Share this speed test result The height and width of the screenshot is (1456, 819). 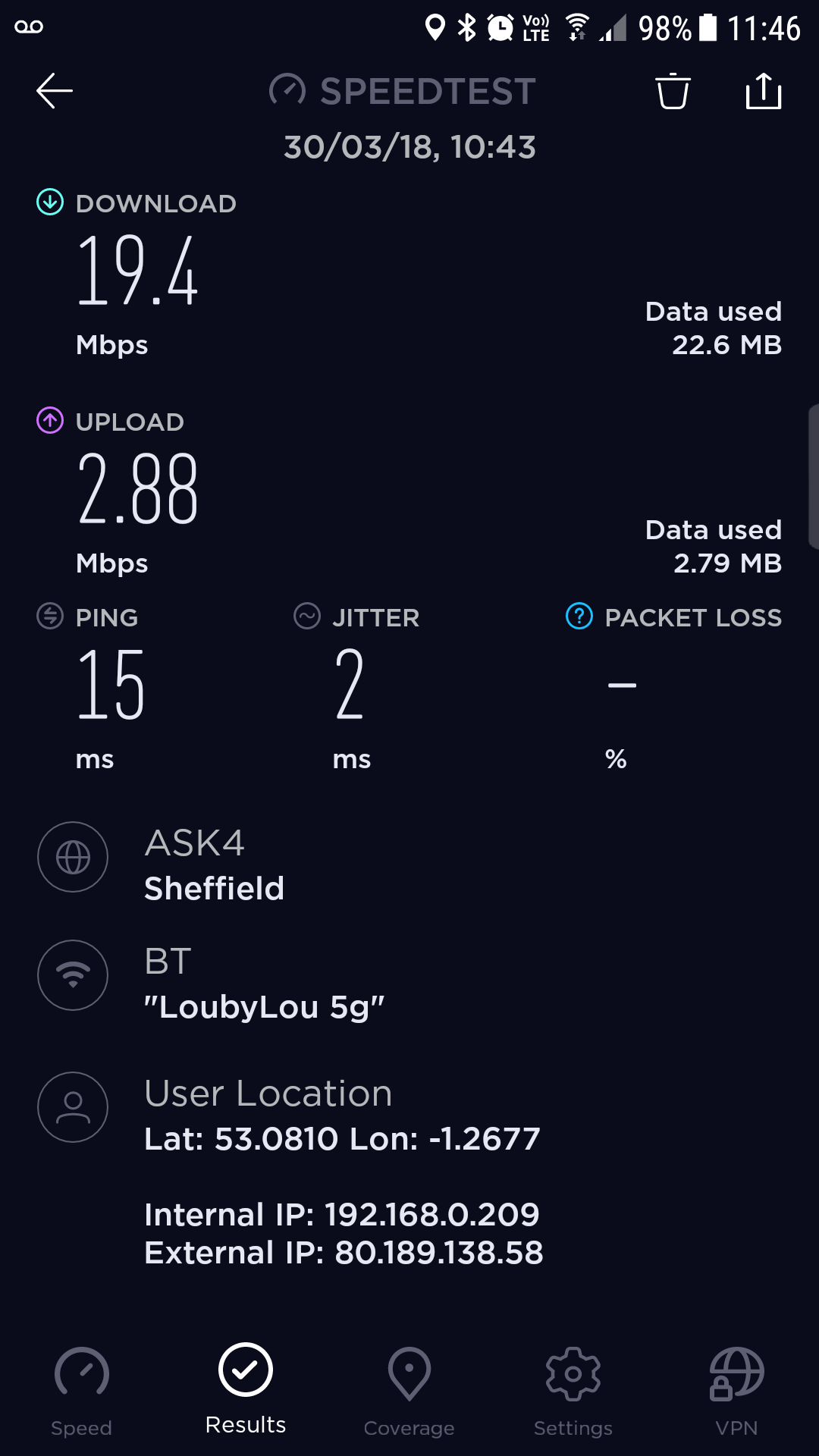764,91
